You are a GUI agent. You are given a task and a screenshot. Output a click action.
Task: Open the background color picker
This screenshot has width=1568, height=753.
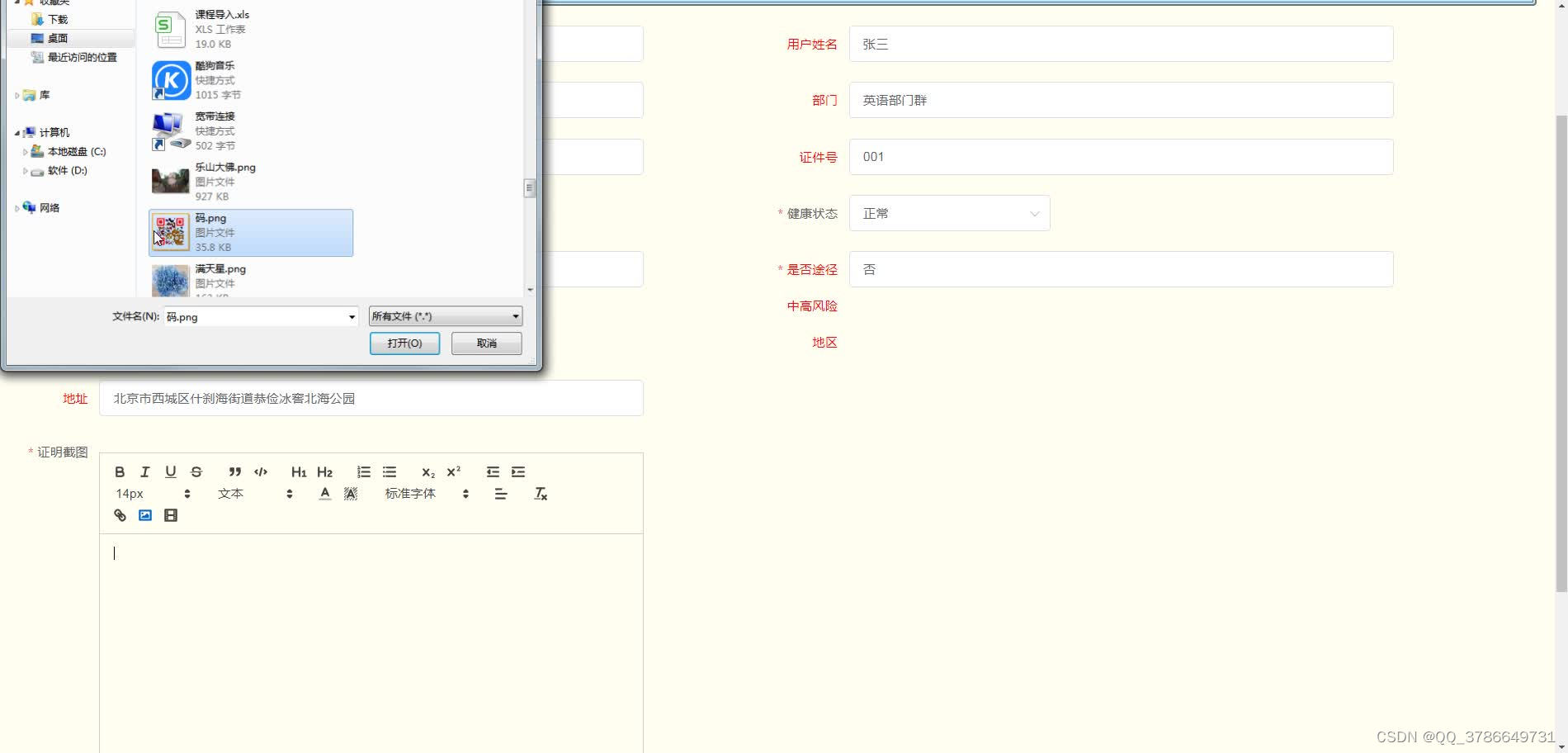pos(351,494)
